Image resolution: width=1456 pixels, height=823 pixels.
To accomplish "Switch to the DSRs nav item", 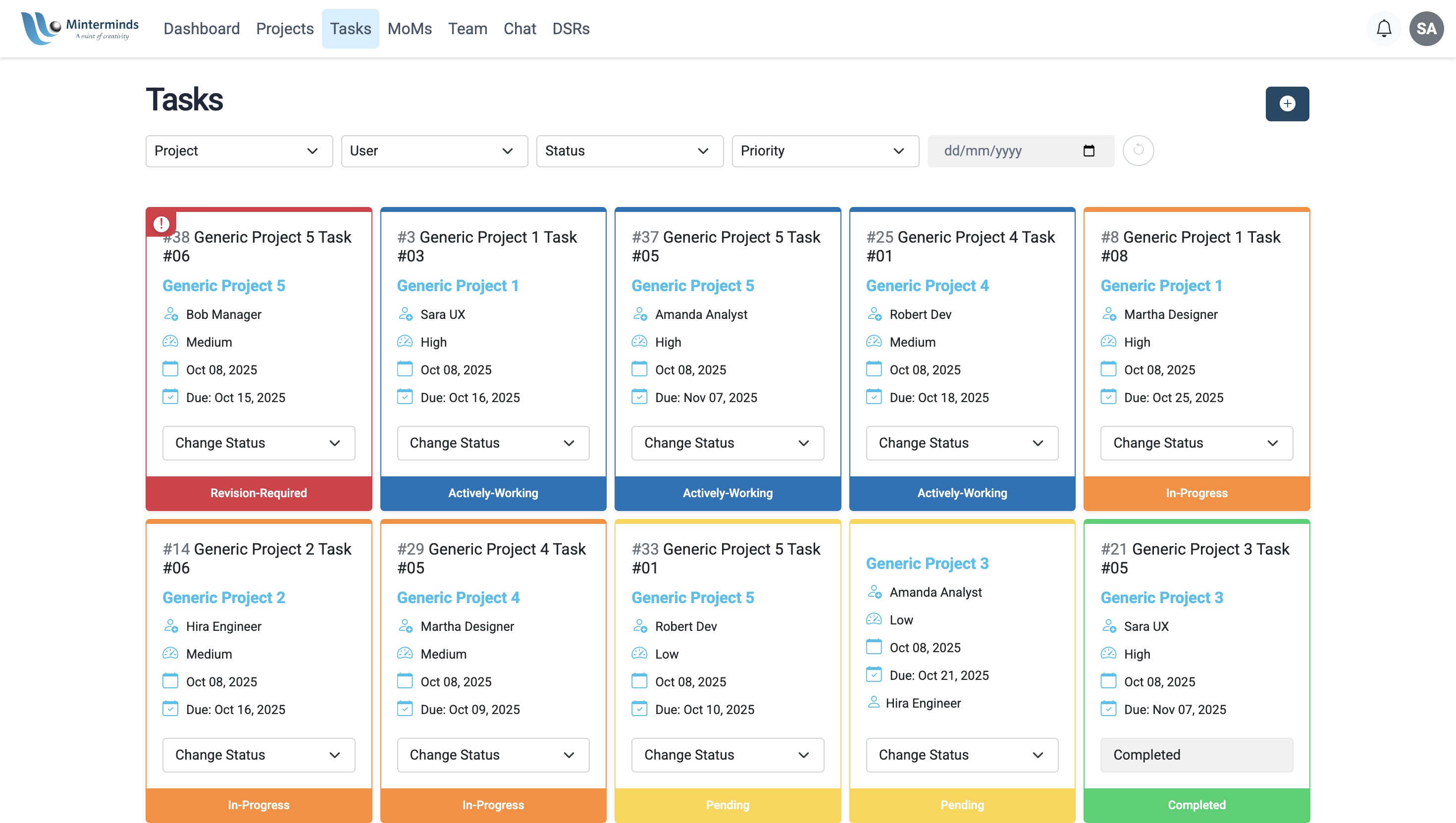I will click(571, 28).
